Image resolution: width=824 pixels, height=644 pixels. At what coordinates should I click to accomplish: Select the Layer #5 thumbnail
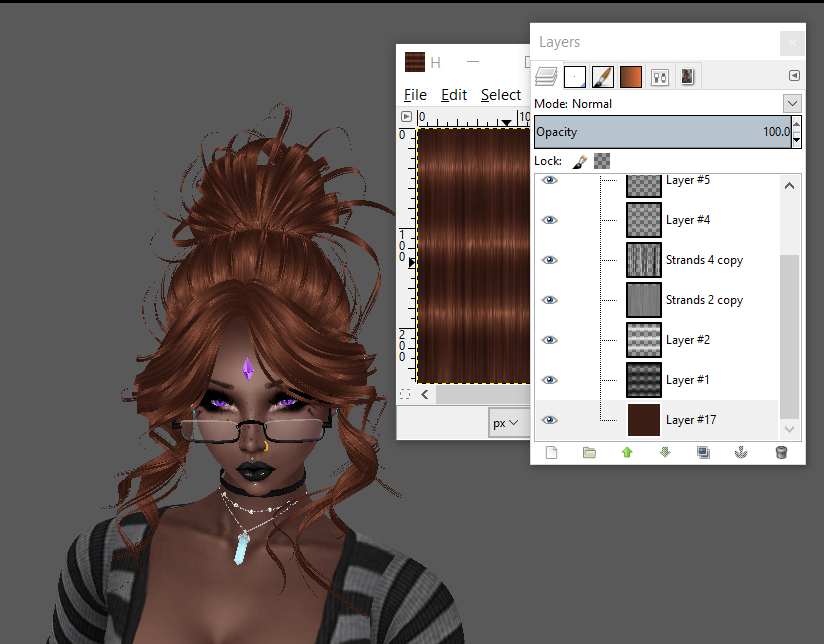coord(644,186)
